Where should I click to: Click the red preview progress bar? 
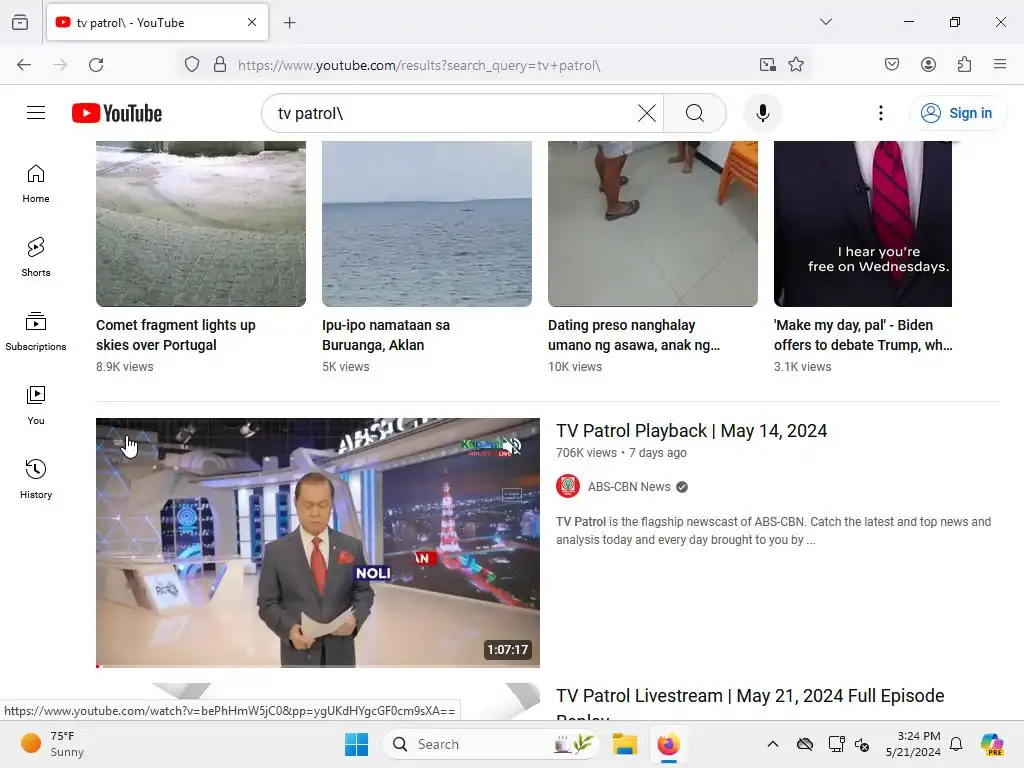tap(317, 665)
